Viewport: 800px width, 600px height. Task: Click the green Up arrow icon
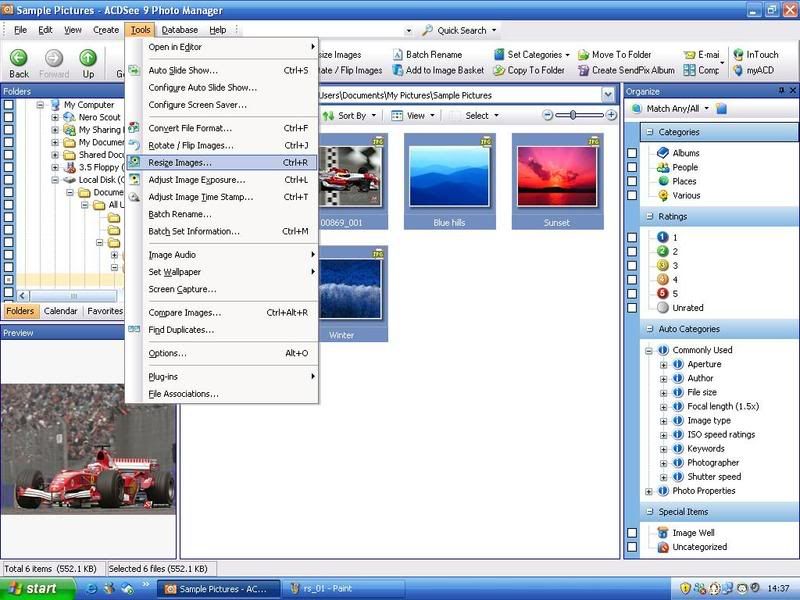coord(88,58)
